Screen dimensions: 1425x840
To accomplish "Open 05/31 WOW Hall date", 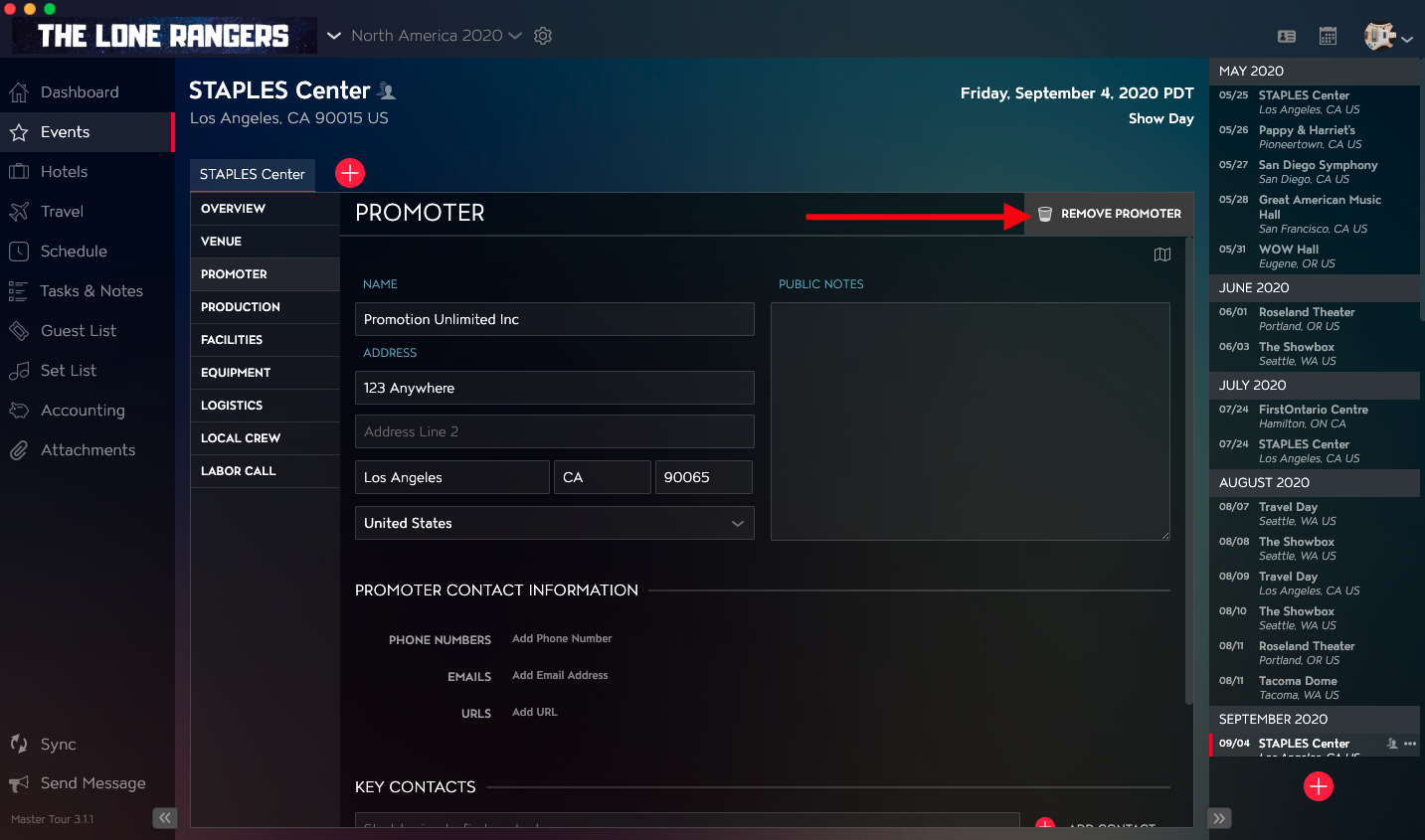I will point(1314,256).
